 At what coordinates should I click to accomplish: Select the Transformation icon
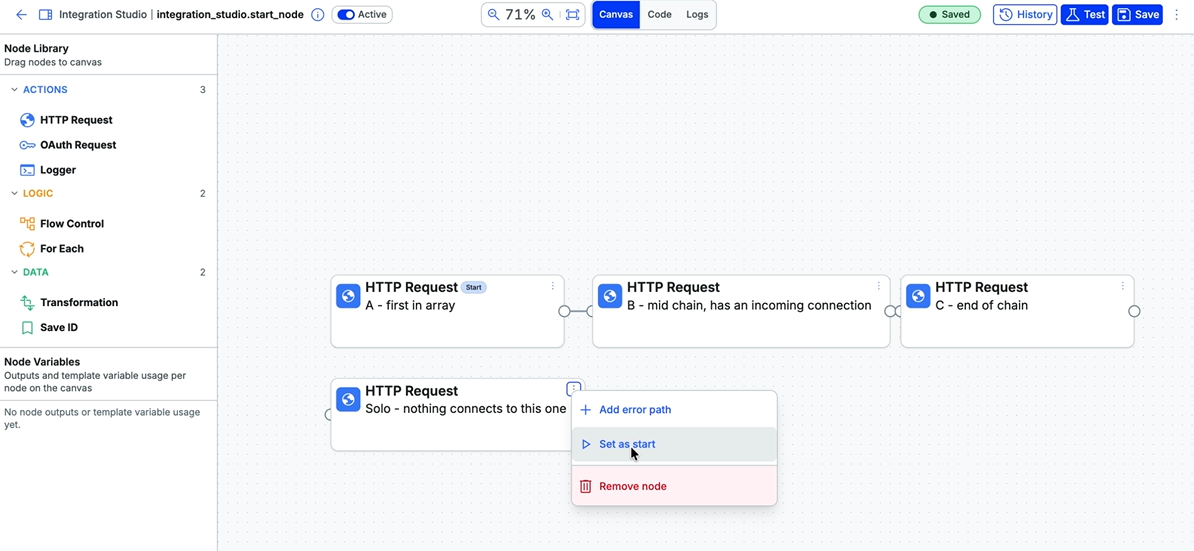27,303
